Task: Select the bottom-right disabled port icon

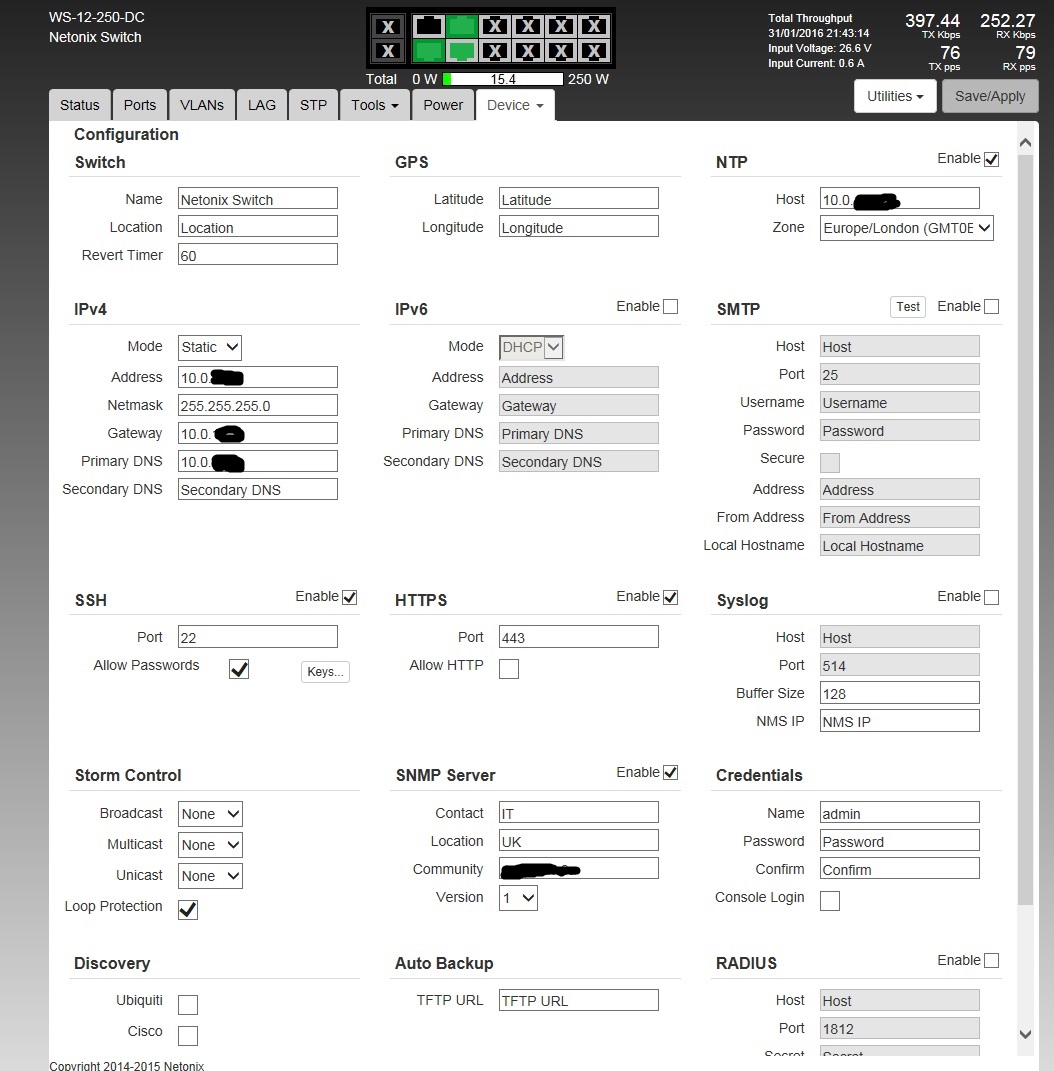Action: [x=594, y=51]
